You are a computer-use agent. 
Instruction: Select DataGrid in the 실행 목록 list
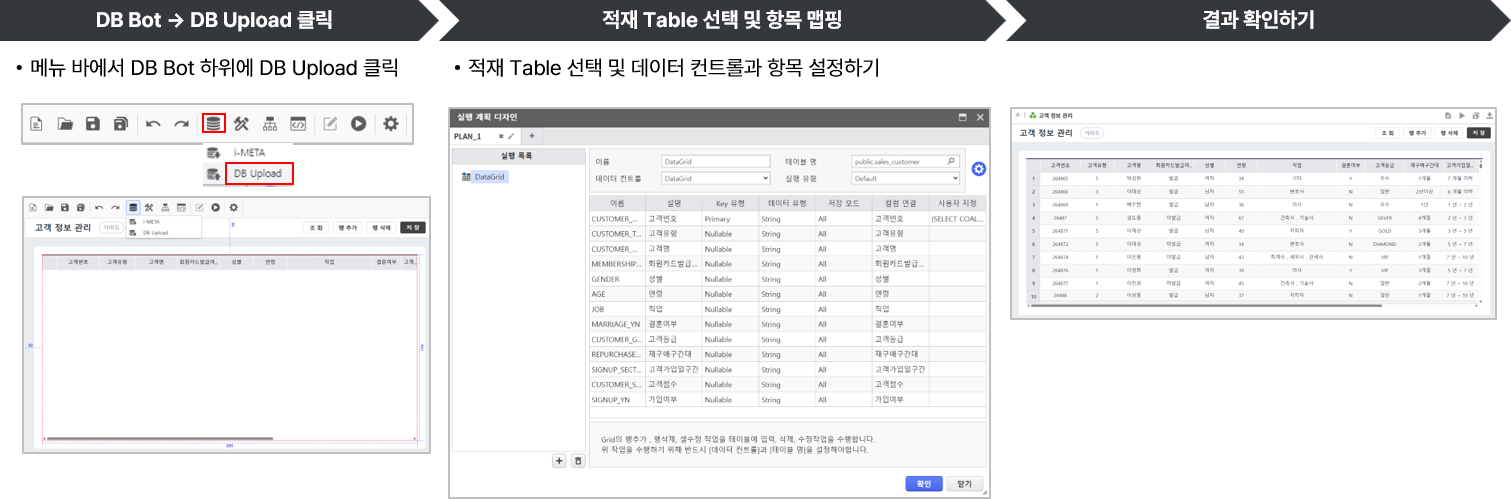coord(489,177)
